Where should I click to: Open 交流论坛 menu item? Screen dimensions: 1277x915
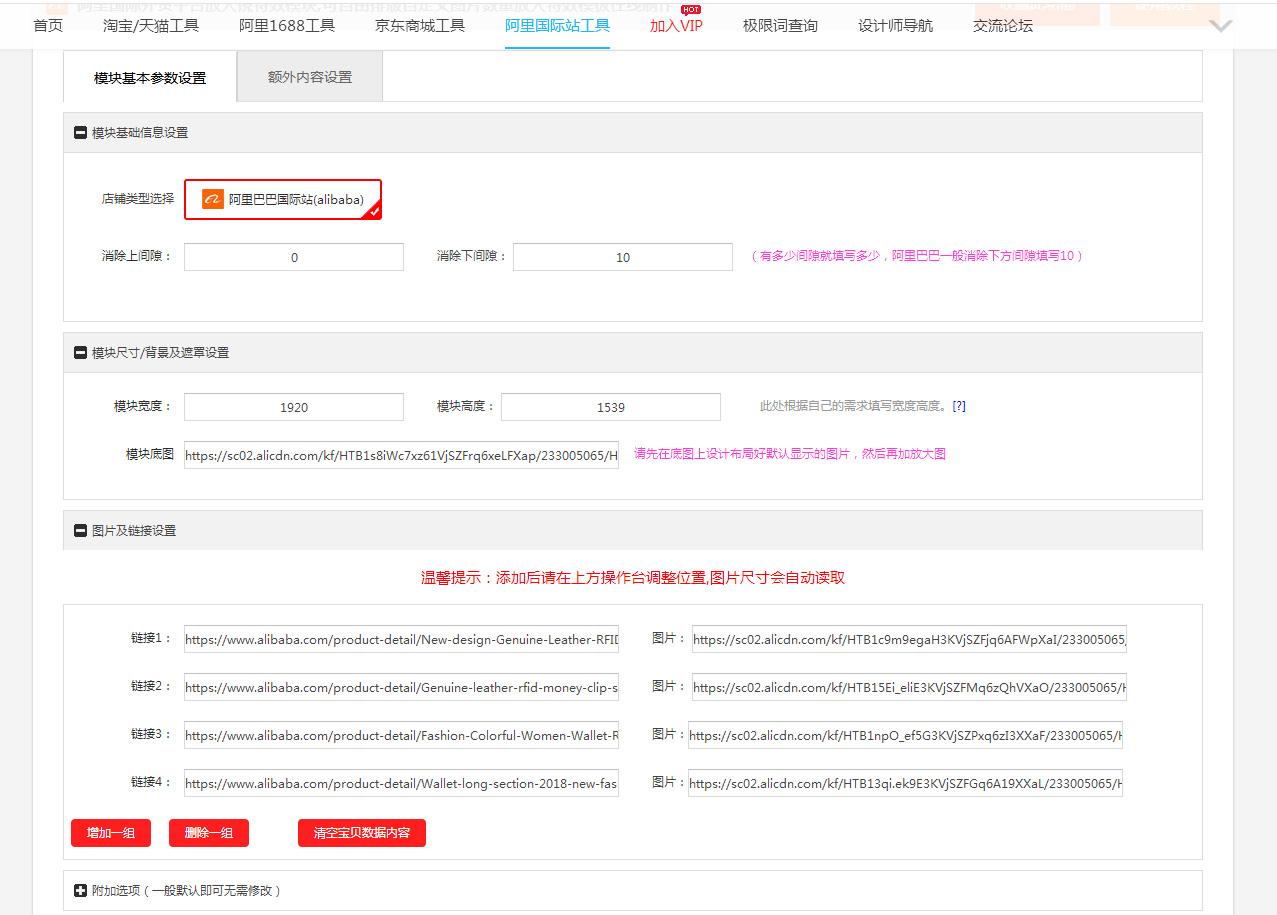[x=1003, y=26]
